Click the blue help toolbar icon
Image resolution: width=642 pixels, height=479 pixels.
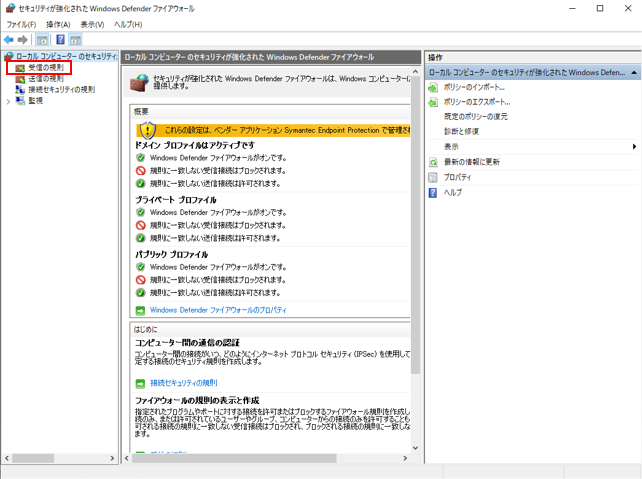pyautogui.click(x=60, y=39)
